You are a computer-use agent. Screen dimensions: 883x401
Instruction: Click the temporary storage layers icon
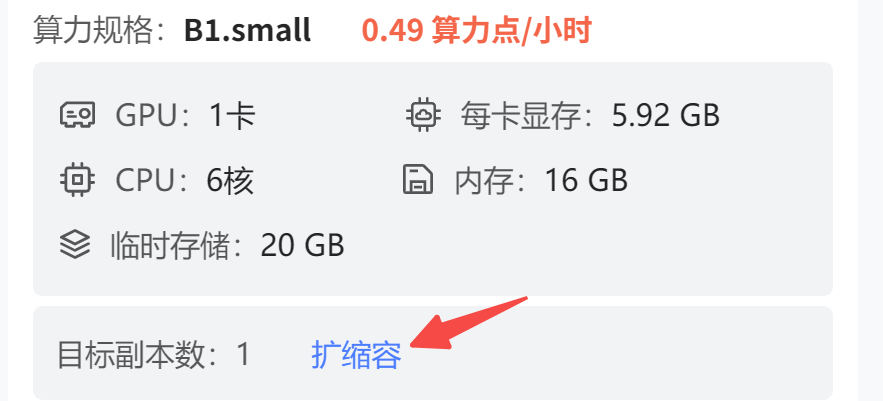pos(75,246)
